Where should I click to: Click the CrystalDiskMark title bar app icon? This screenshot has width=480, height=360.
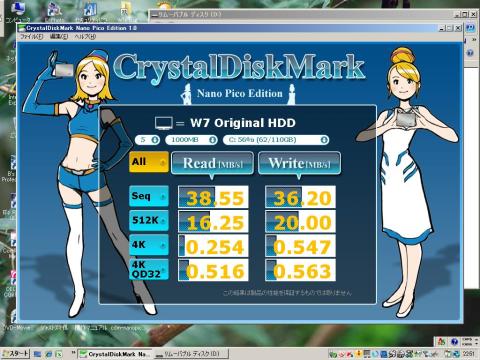(22, 28)
